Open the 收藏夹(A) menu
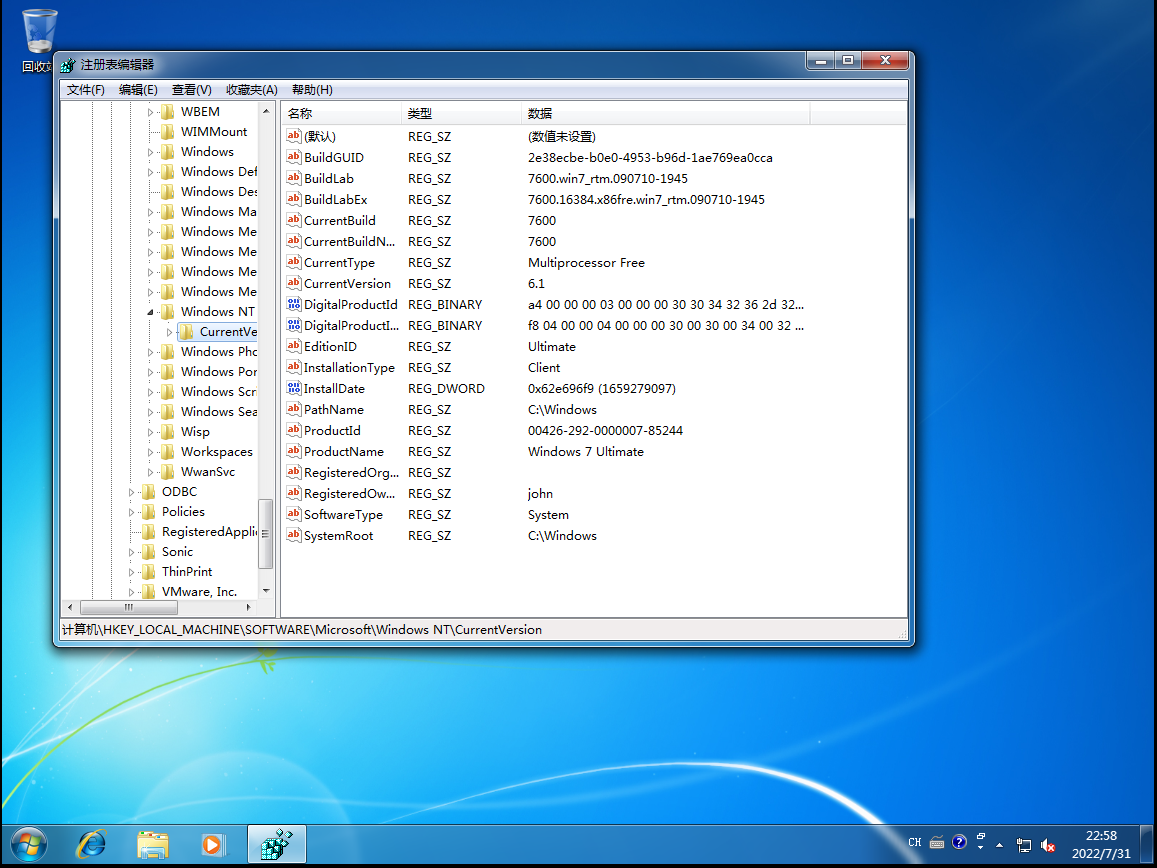 pyautogui.click(x=252, y=89)
